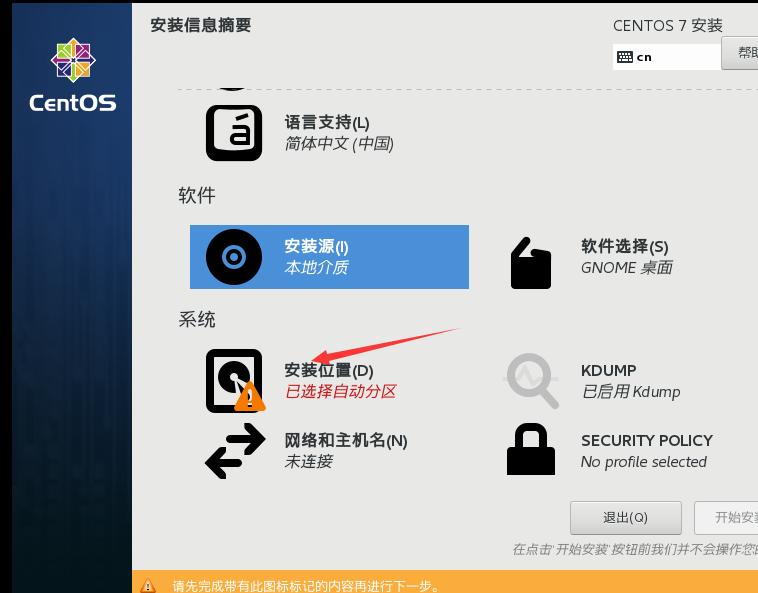Click the KDUMP magnifier icon
Viewport: 758px width, 593px height.
click(x=531, y=380)
